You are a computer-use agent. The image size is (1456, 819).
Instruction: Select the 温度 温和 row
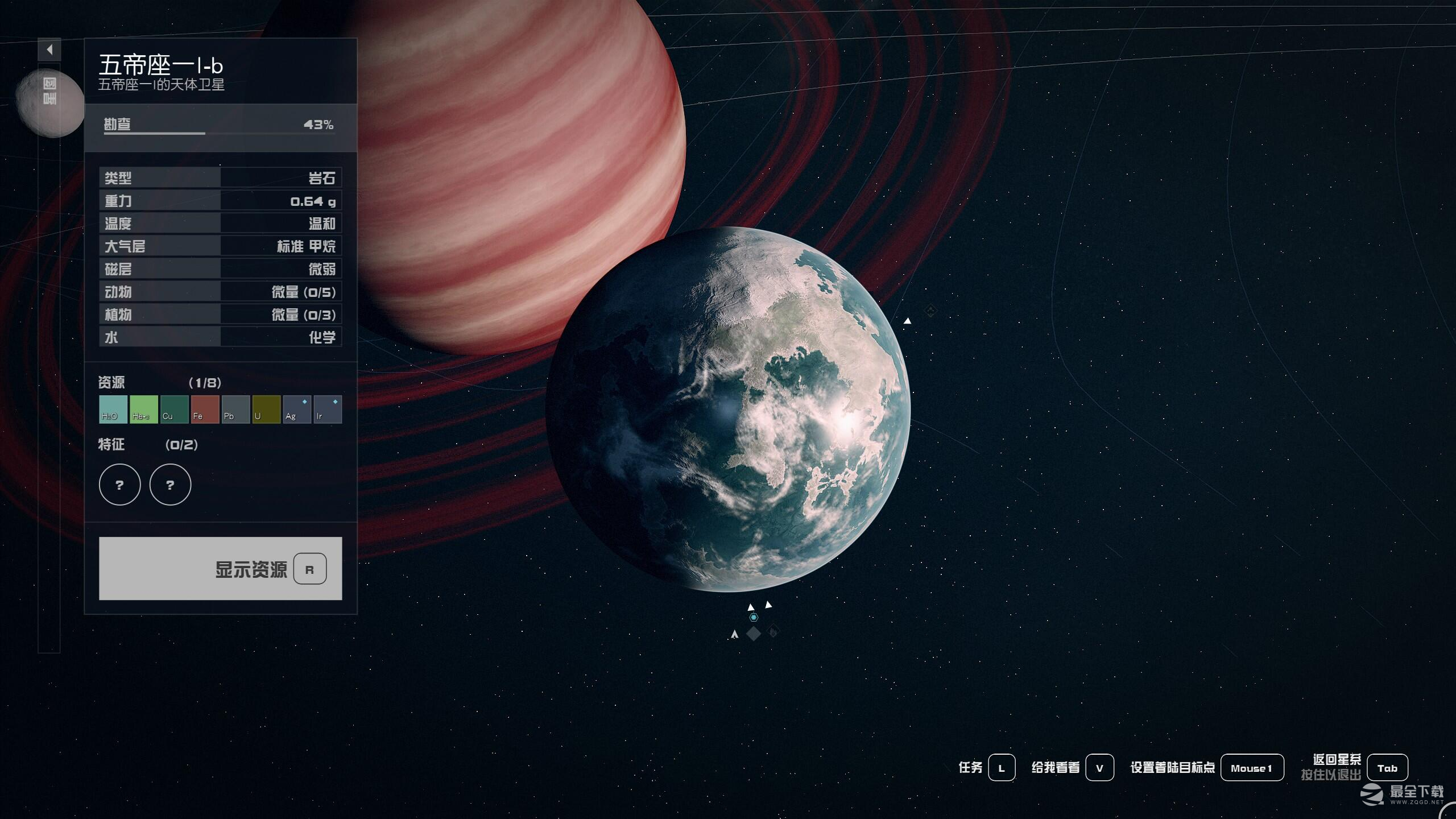coord(221,223)
